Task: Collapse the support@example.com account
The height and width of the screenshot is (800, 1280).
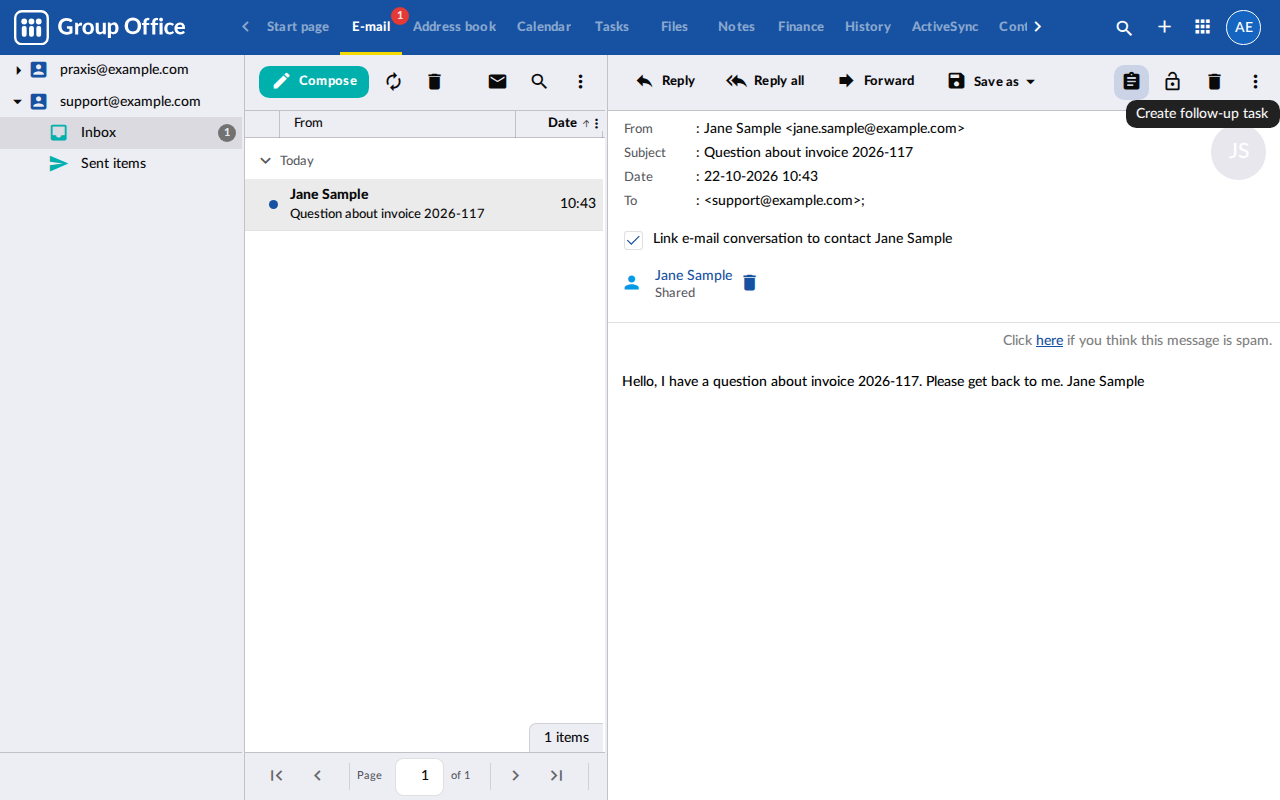Action: (x=18, y=101)
